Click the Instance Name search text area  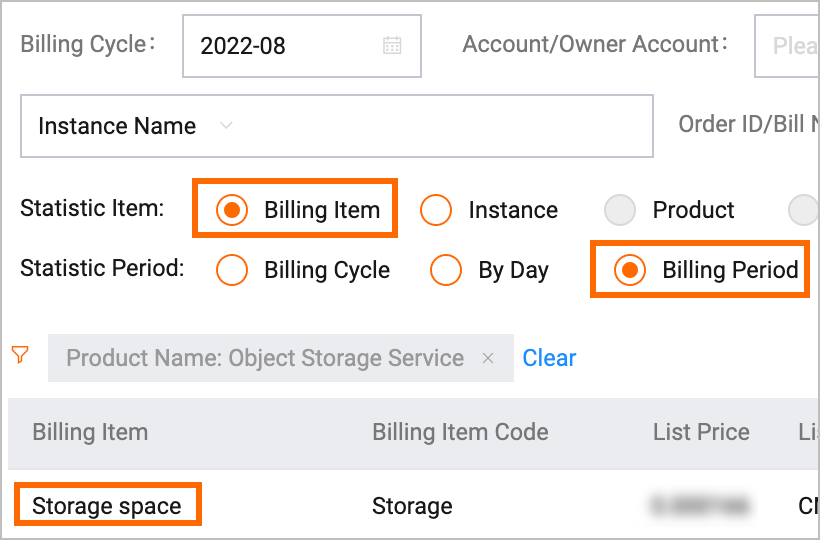tap(450, 126)
